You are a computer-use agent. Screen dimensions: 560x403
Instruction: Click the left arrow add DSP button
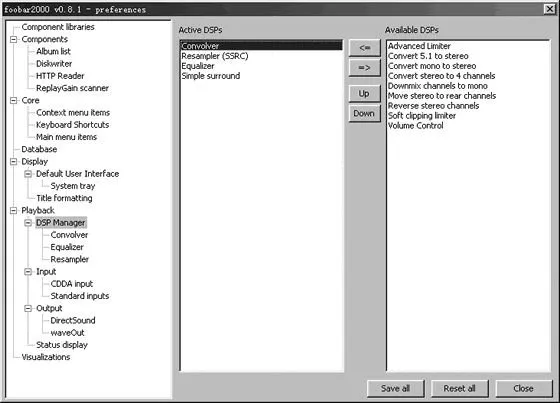click(x=364, y=48)
